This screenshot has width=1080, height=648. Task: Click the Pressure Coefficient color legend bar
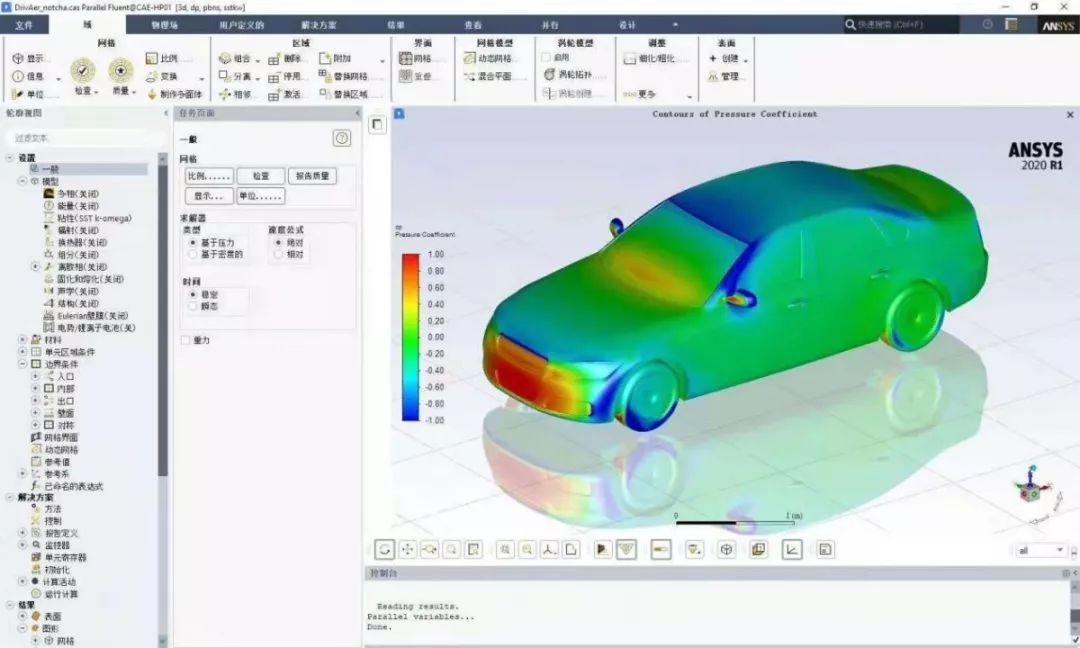tap(411, 337)
